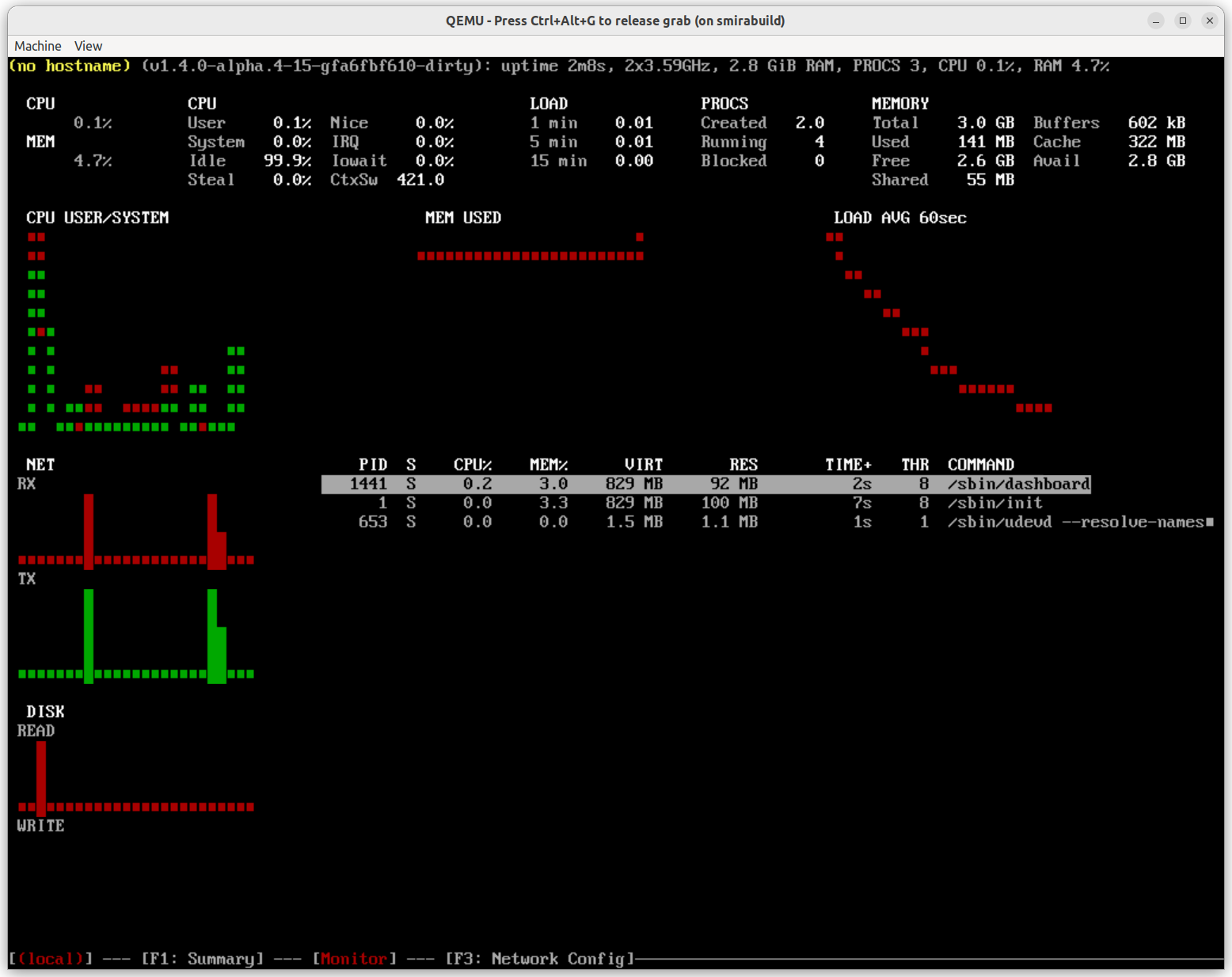
Task: Click the DISK READ bar chart
Action: (x=135, y=792)
